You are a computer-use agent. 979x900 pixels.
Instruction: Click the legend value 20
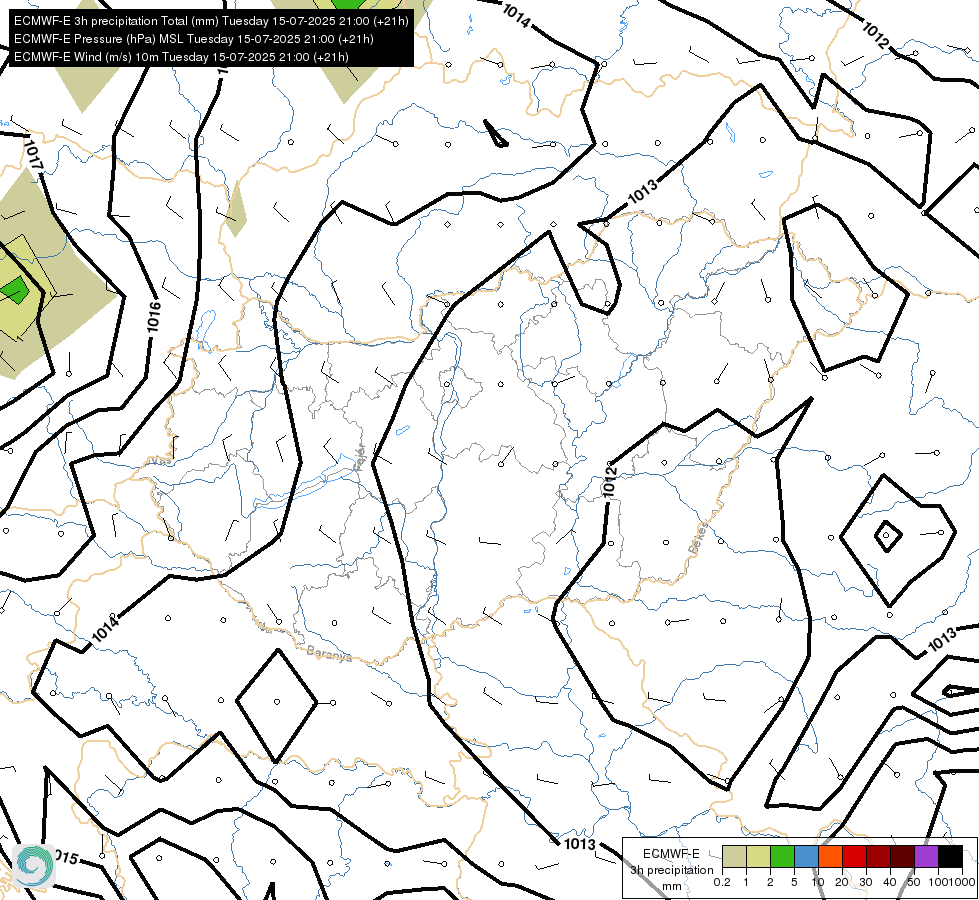click(842, 883)
